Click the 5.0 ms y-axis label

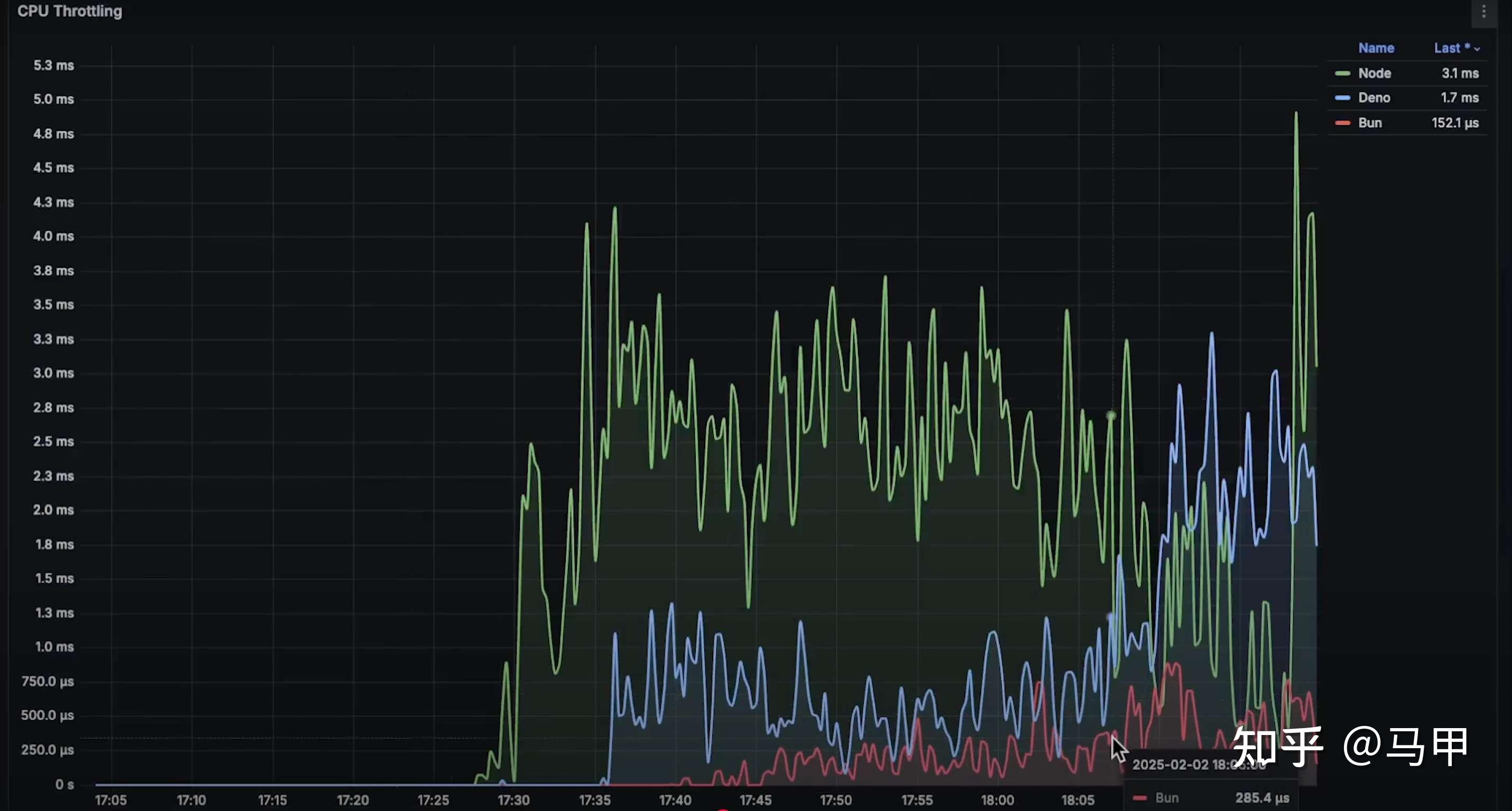pyautogui.click(x=53, y=99)
